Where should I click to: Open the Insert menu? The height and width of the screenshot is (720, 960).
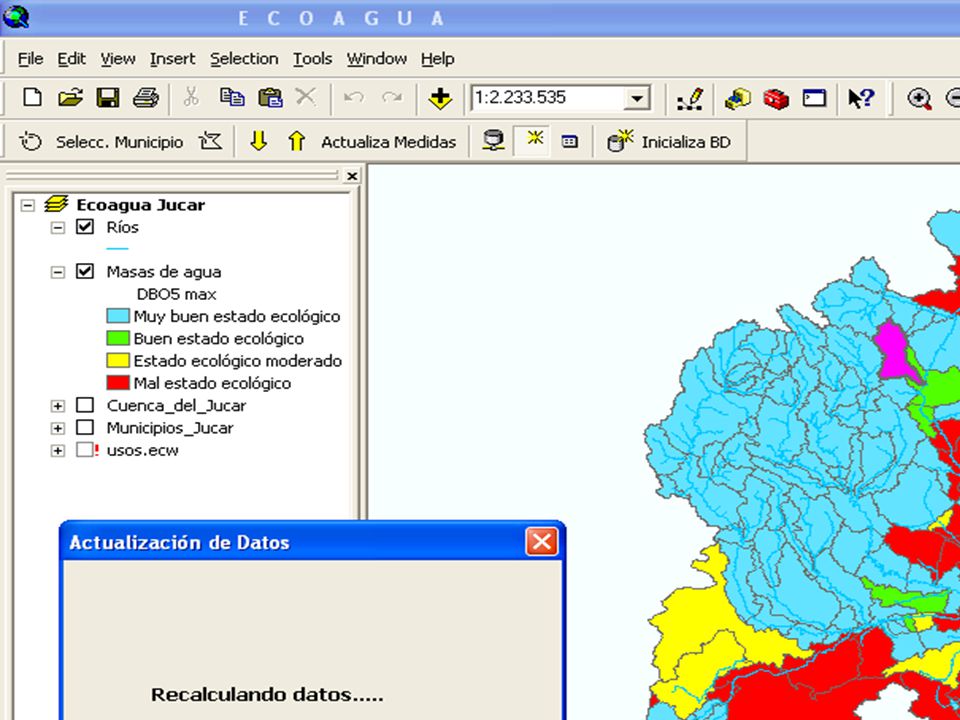[173, 59]
